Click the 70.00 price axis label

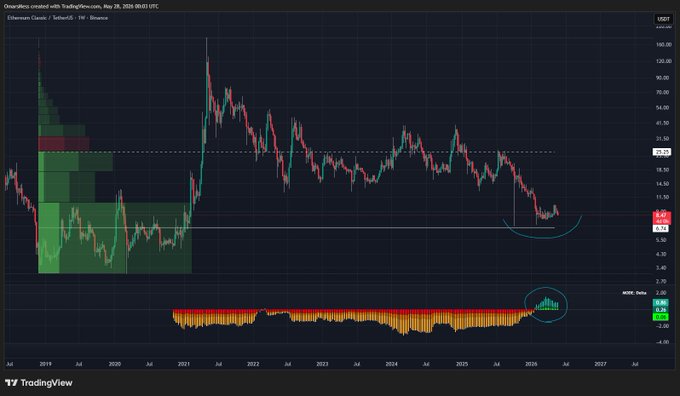pos(663,92)
